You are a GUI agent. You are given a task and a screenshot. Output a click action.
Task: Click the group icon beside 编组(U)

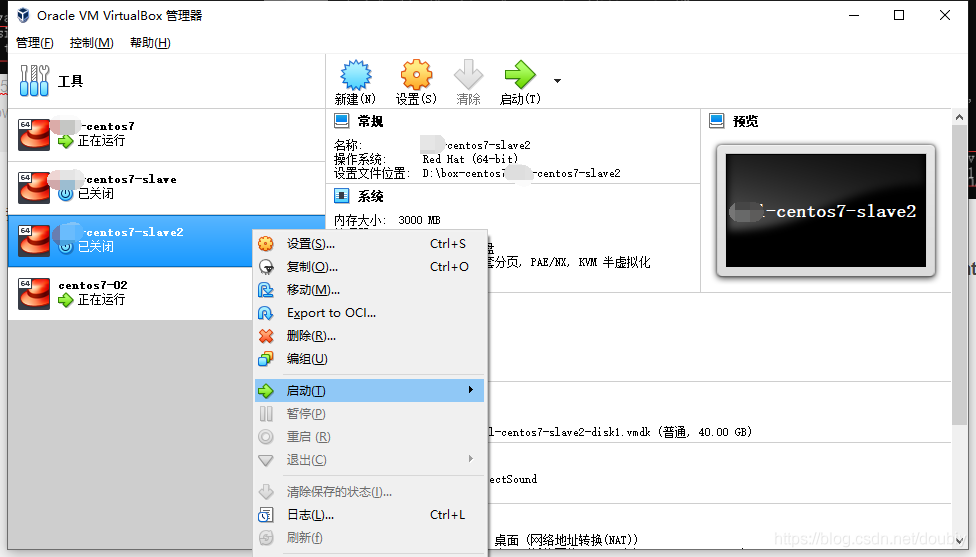click(266, 359)
